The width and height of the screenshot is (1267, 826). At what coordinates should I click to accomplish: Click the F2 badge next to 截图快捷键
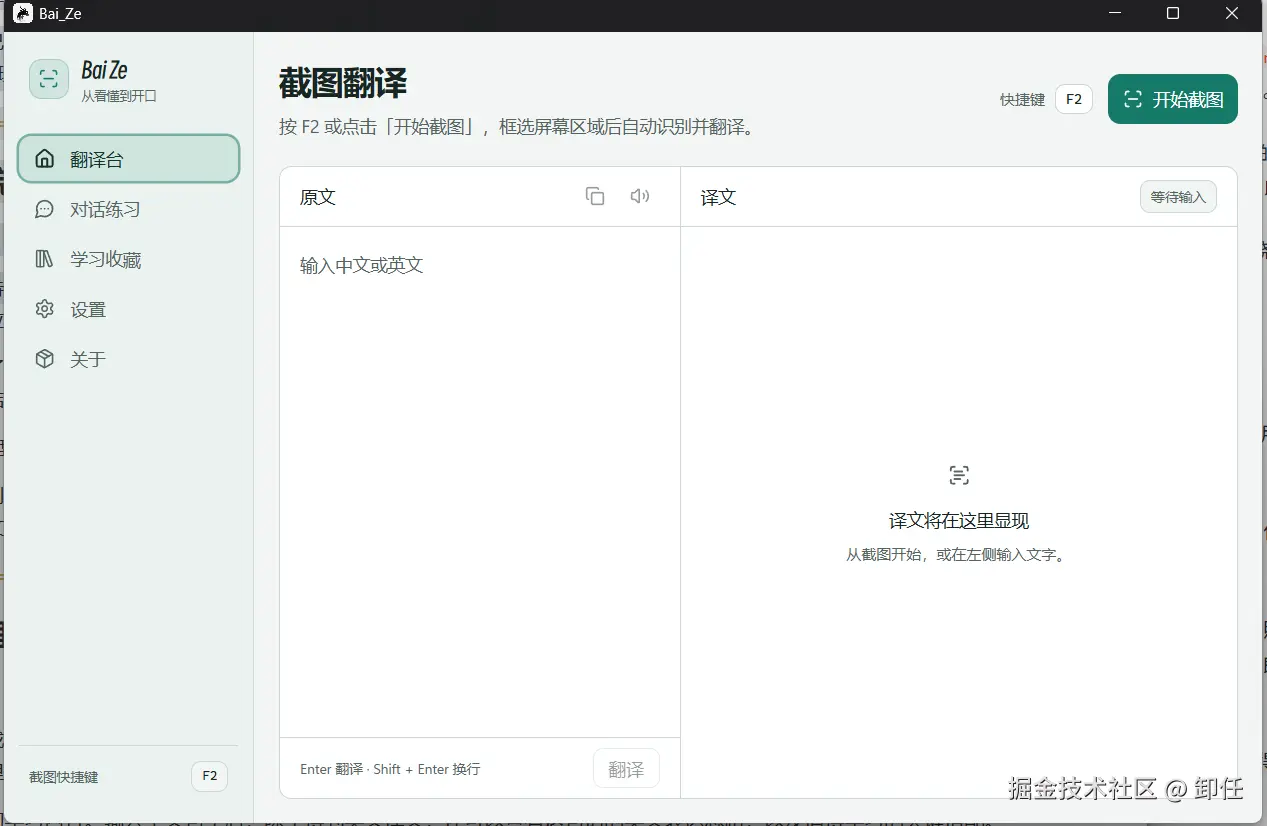pos(210,776)
